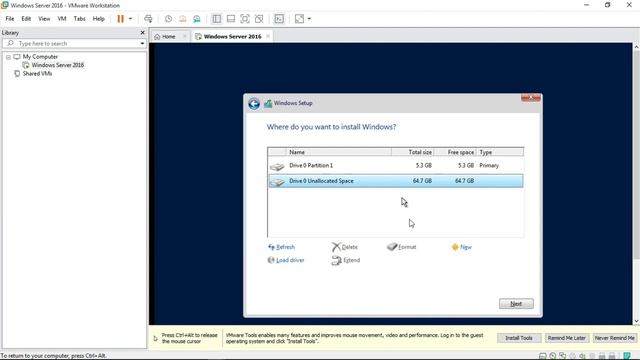Open the Tabs menu

(80, 19)
